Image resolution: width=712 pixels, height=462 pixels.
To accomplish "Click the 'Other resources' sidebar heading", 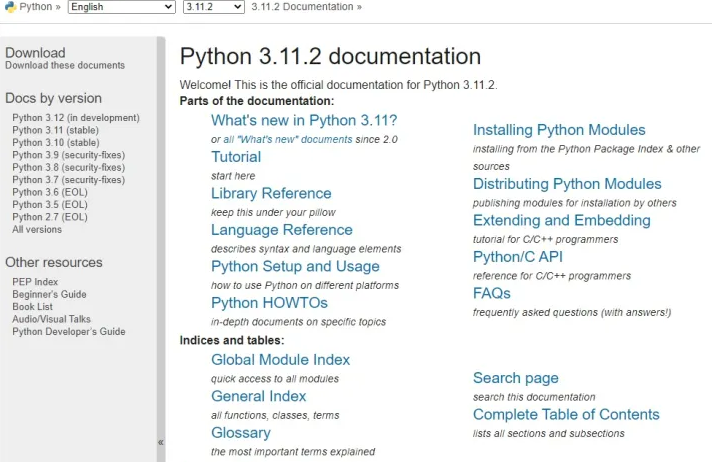I will pyautogui.click(x=54, y=263).
